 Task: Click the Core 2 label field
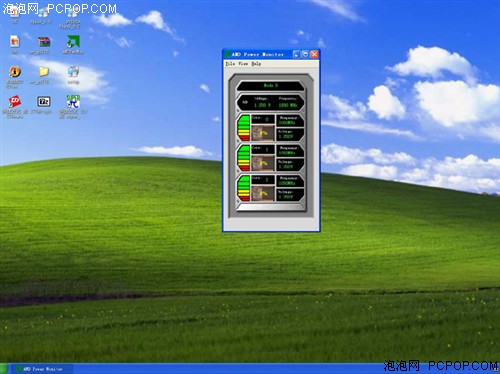click(263, 180)
